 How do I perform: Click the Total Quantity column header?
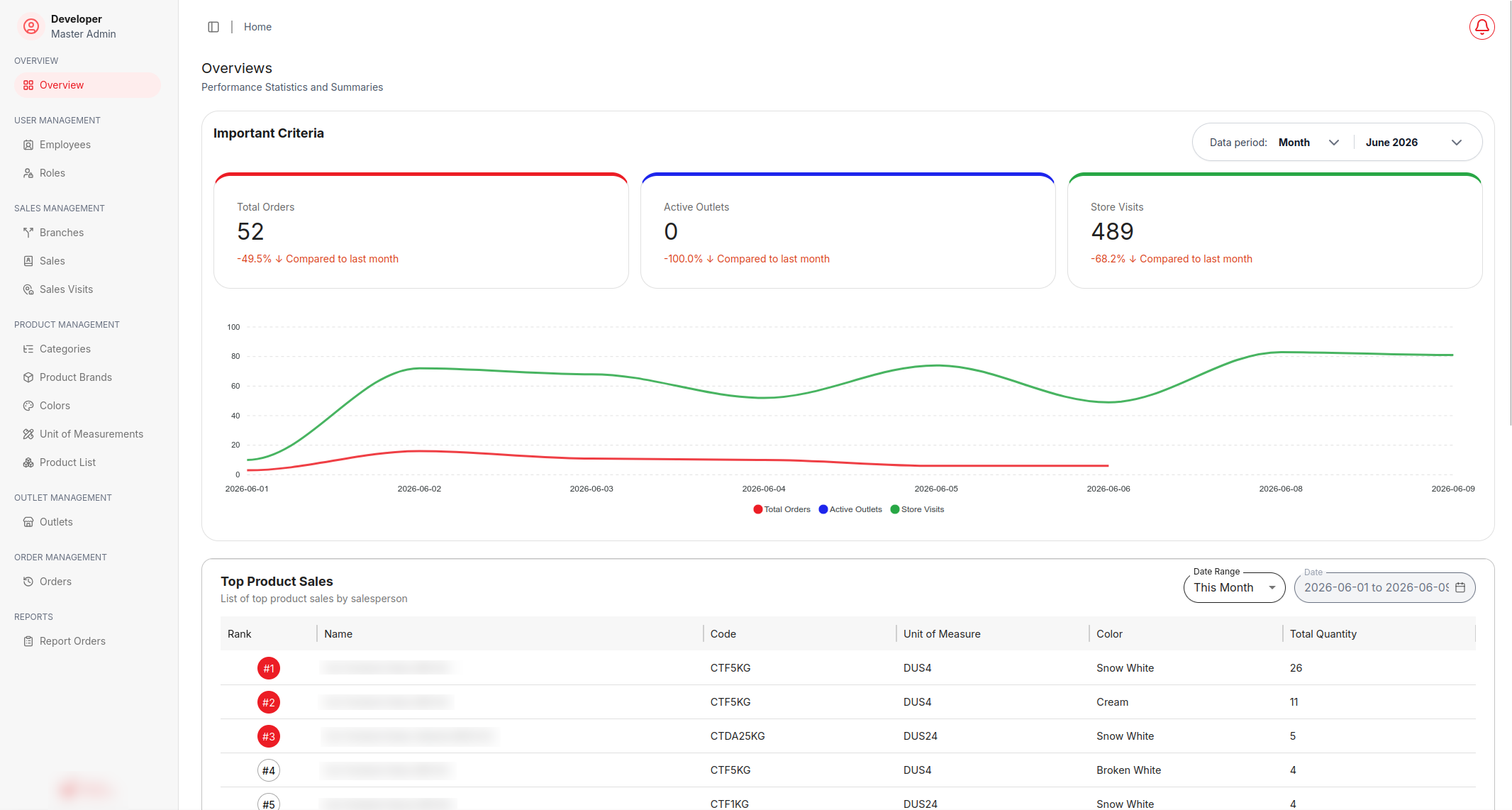coord(1379,634)
